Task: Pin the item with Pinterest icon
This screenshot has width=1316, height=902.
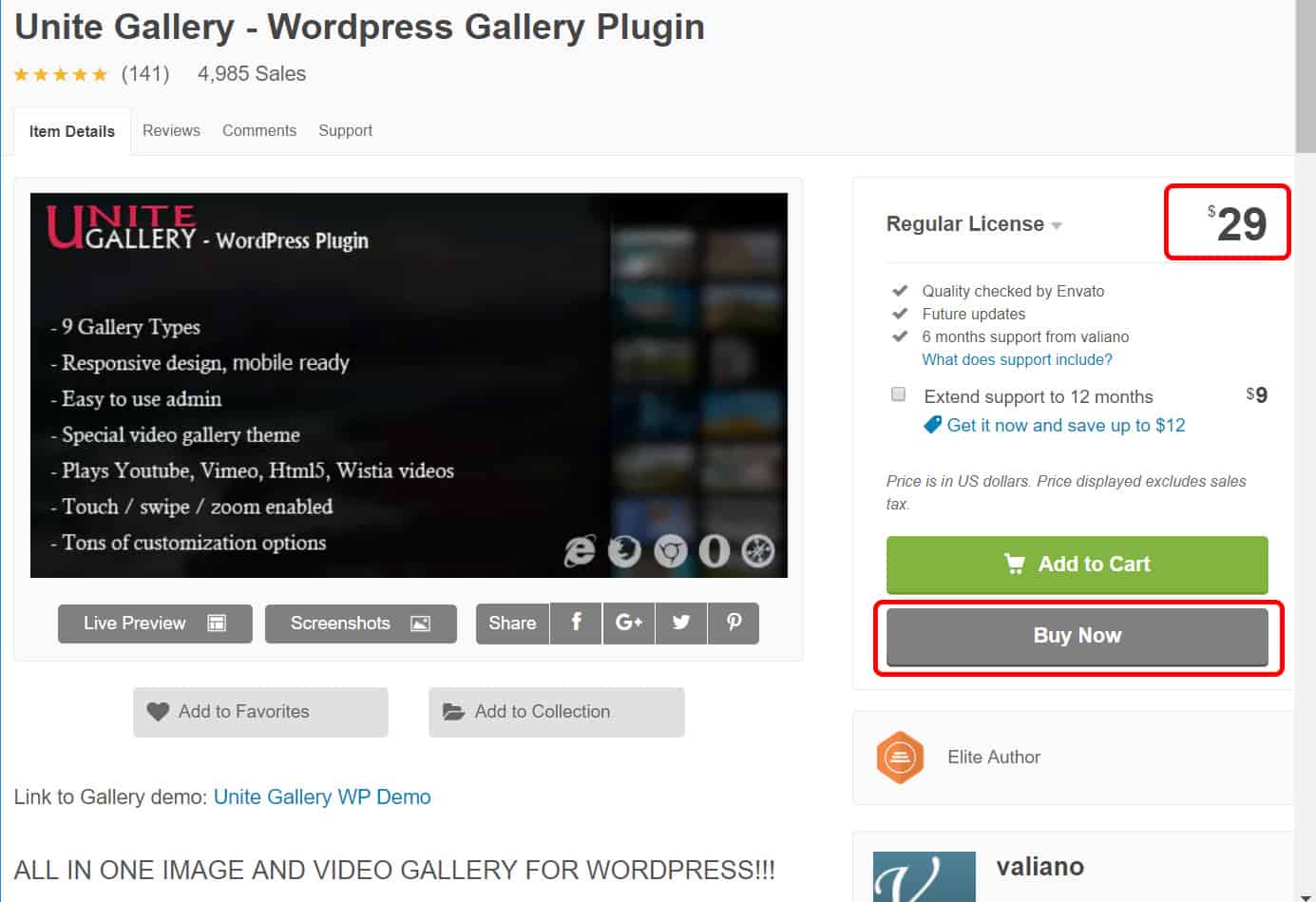Action: click(x=734, y=624)
